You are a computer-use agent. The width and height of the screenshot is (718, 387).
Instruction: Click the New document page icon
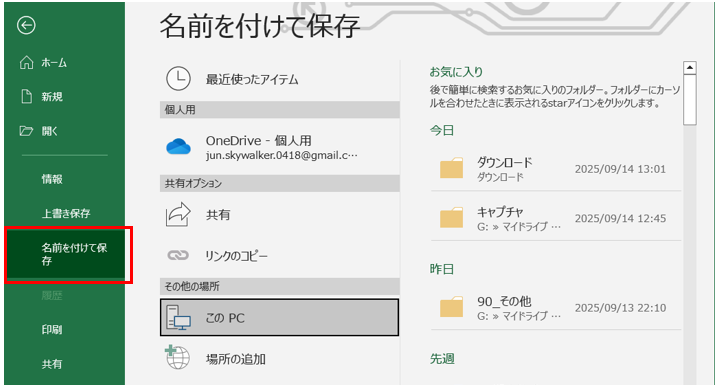coord(27,97)
